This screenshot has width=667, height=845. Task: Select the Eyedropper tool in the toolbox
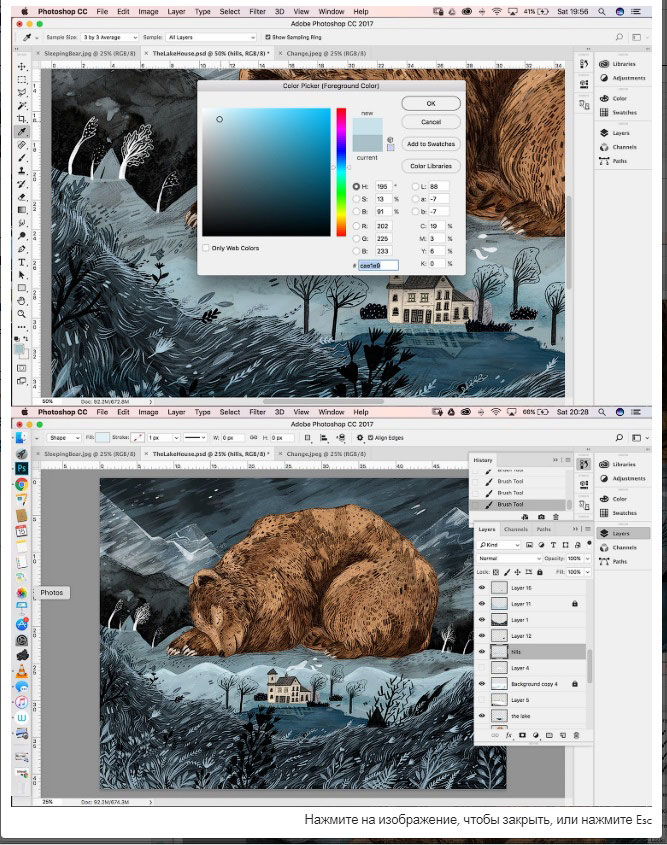[22, 131]
